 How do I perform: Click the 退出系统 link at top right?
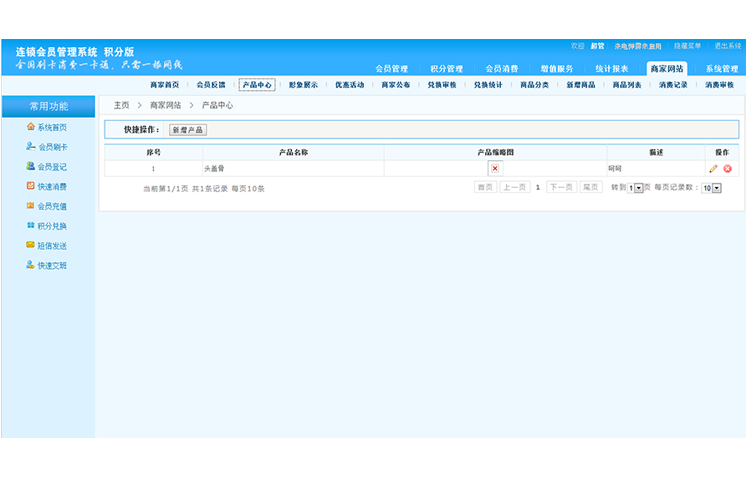729,46
